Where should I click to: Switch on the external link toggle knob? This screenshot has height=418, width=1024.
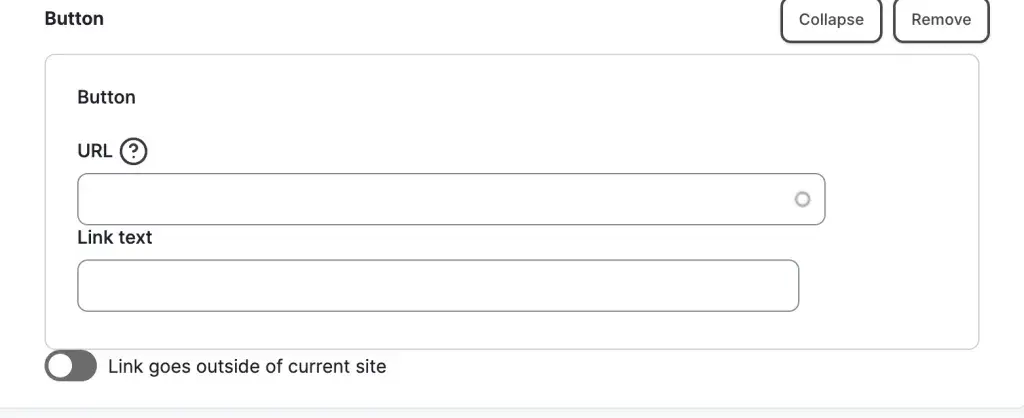[x=60, y=366]
